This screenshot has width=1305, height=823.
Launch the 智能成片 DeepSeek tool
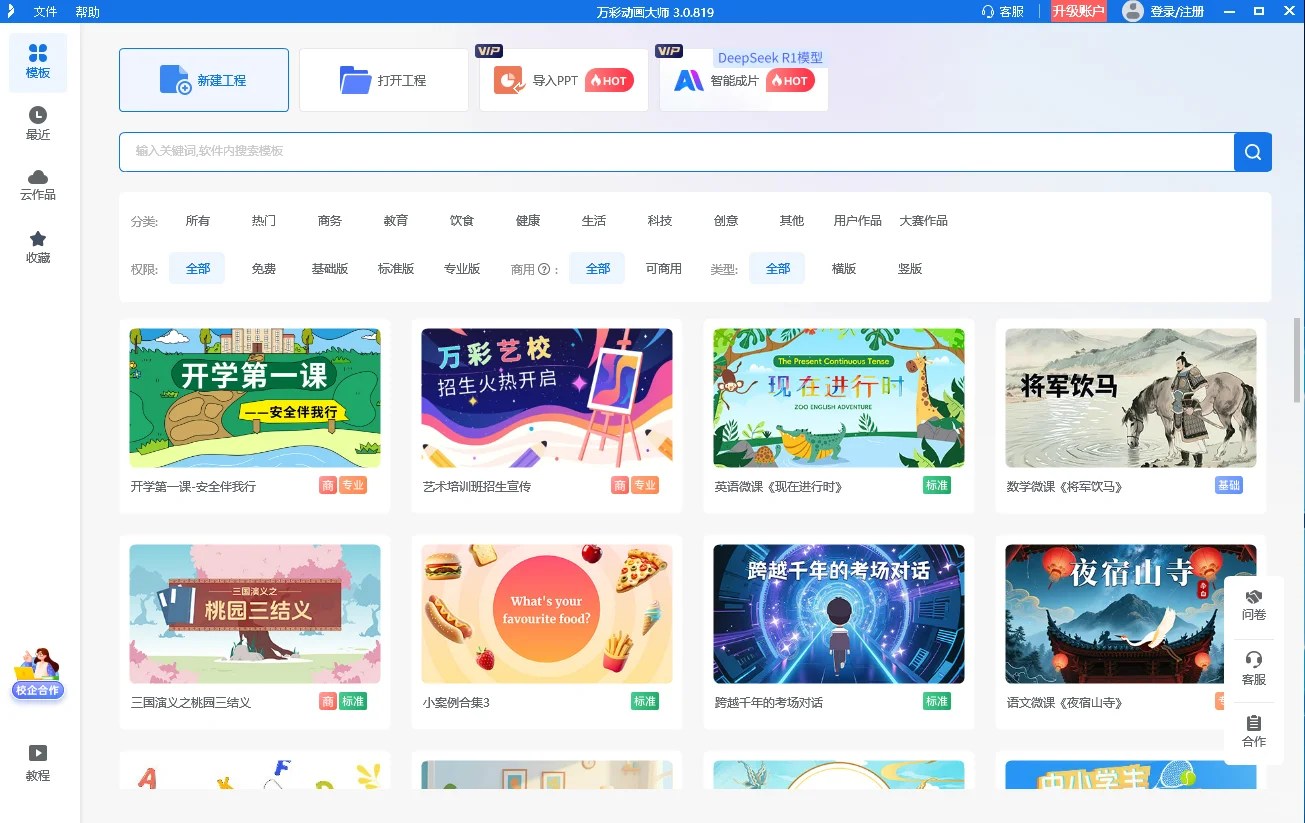(743, 81)
